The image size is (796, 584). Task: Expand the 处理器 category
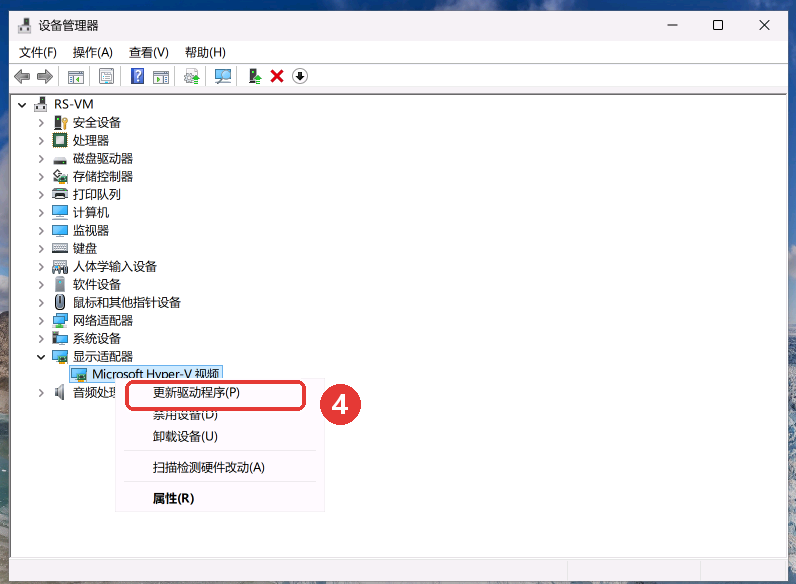point(41,141)
